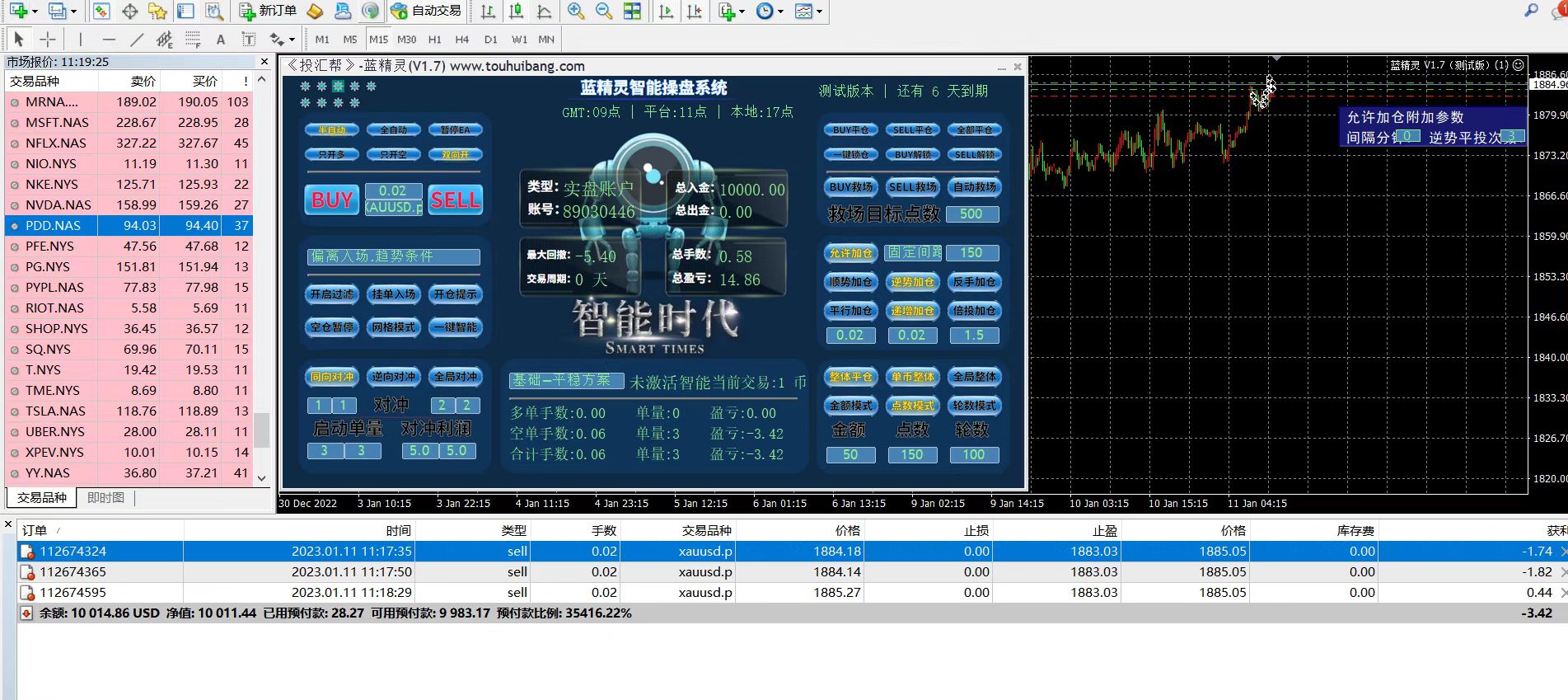Toggle the 自动交易 auto trading button
Viewport: 1568px width, 700px height.
426,11
